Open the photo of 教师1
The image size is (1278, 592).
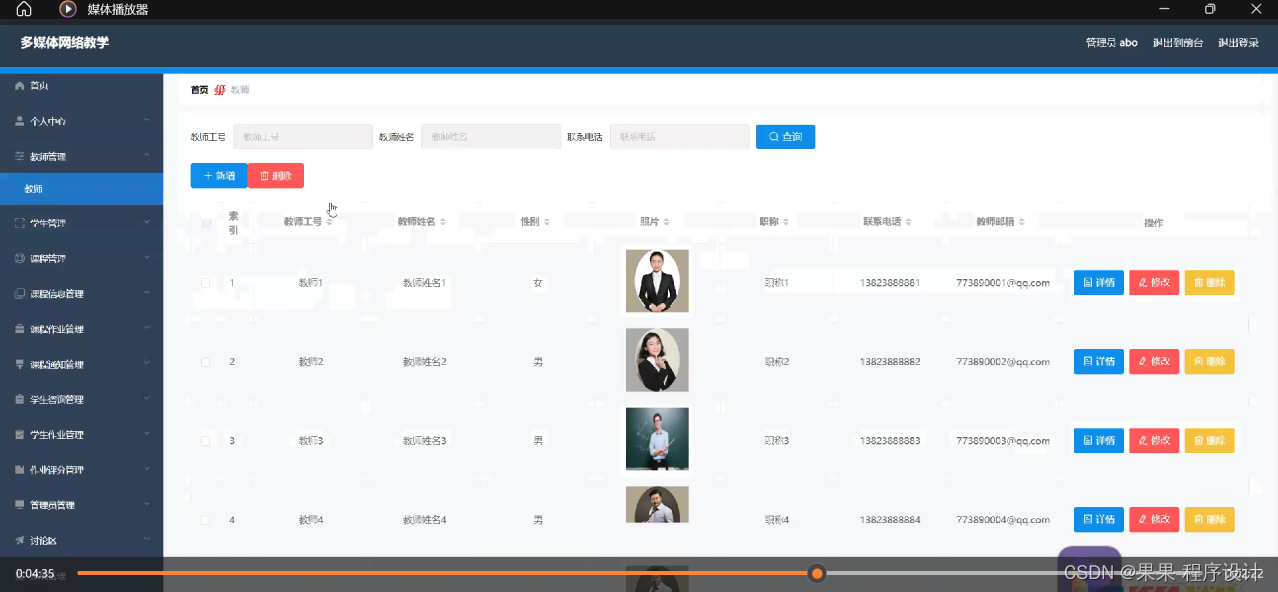tap(657, 281)
